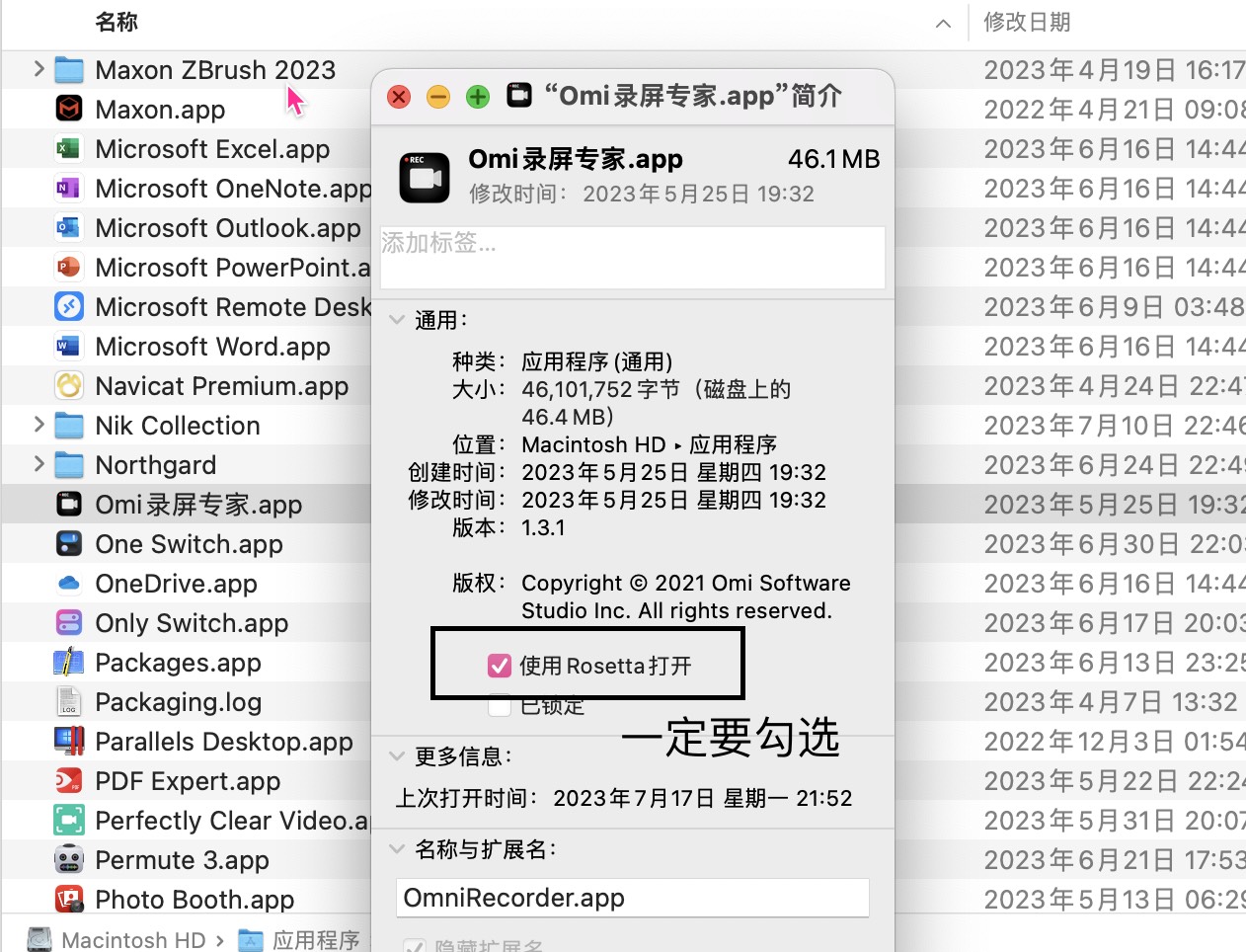Enable the 使用Rosetta打开 checkbox

pyautogui.click(x=500, y=665)
